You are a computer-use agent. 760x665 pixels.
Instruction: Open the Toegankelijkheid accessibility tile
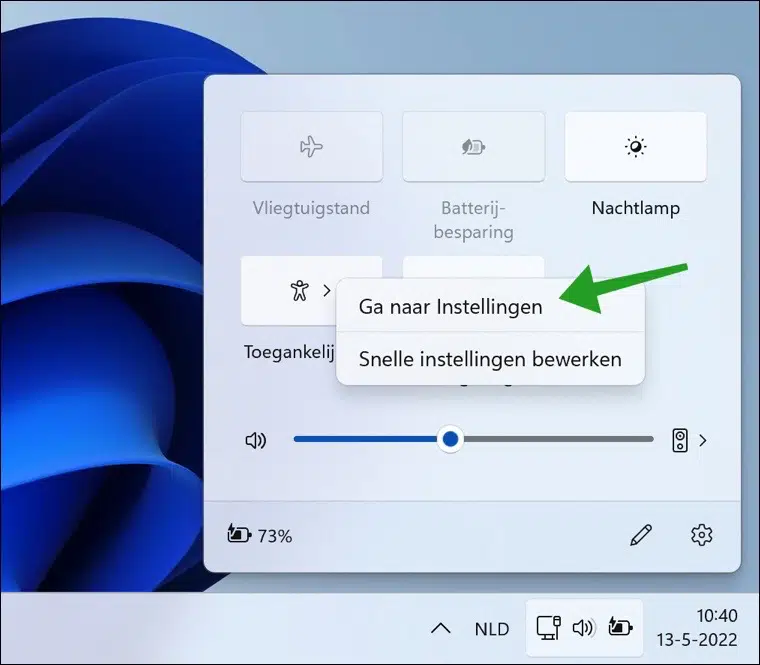click(x=288, y=291)
